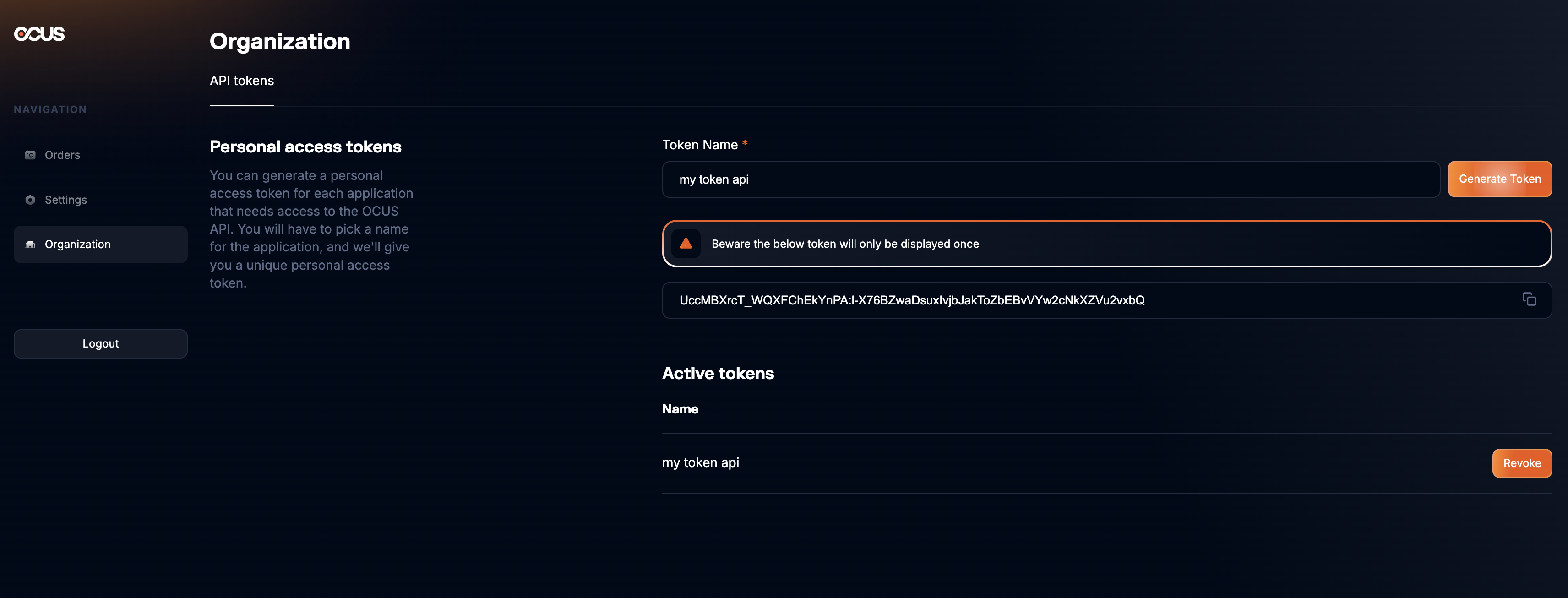Go to Settings in the sidebar
The image size is (1568, 598).
pyautogui.click(x=66, y=200)
